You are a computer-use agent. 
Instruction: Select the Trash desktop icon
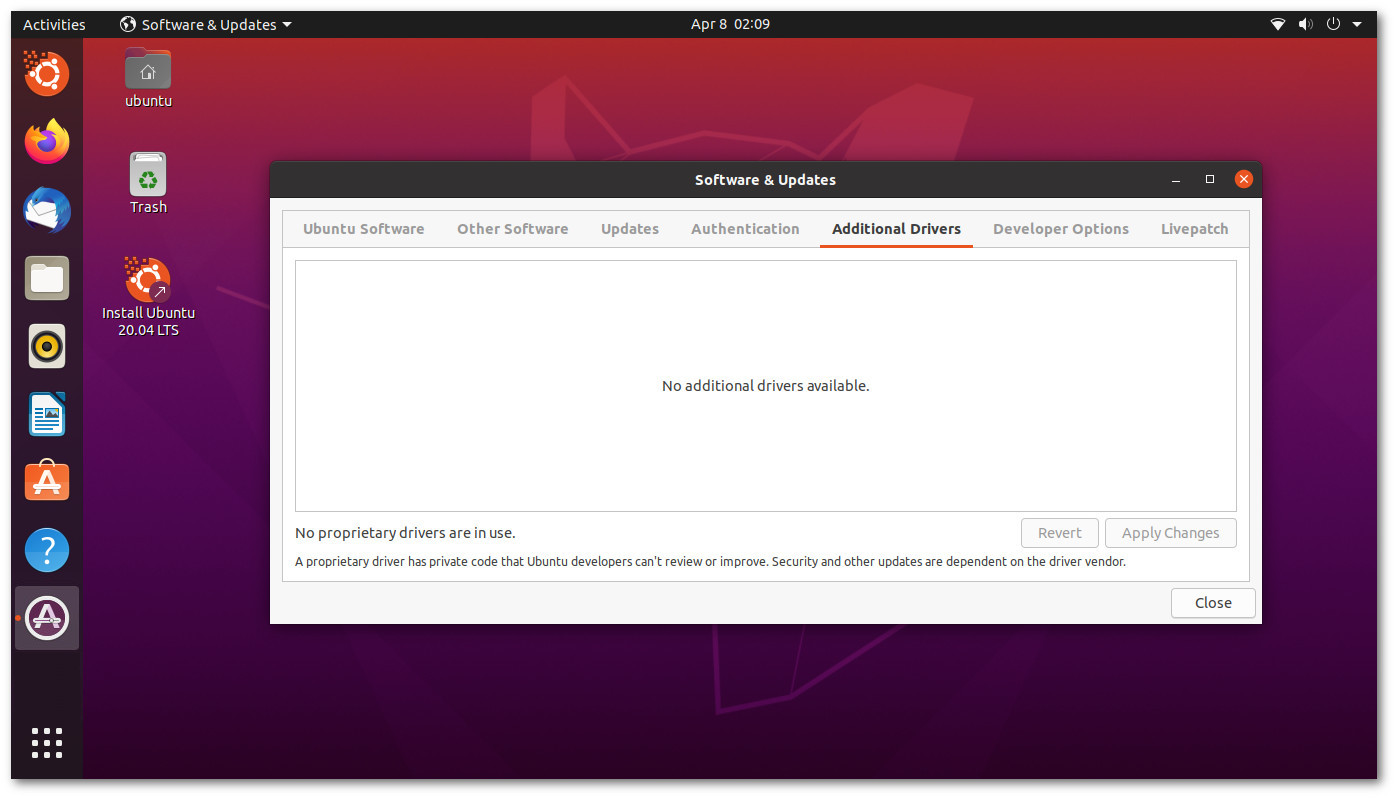148,176
